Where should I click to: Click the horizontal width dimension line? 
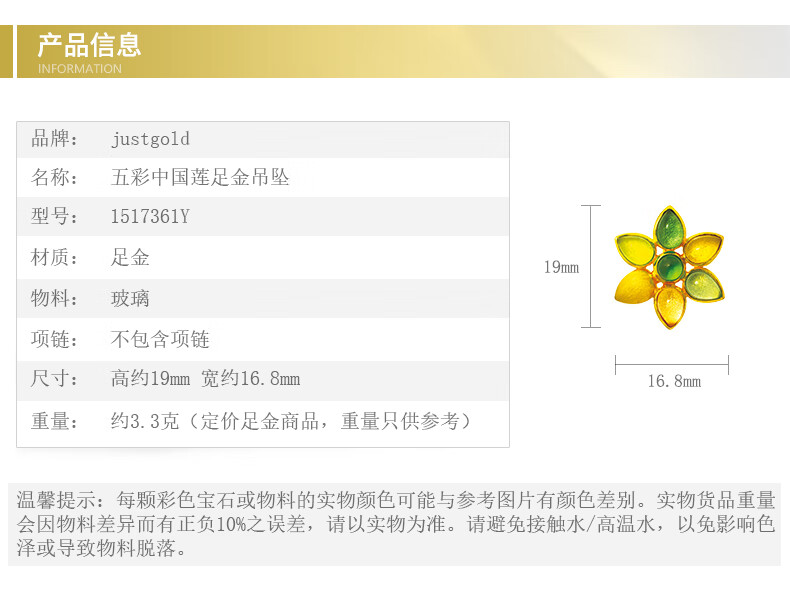click(671, 365)
